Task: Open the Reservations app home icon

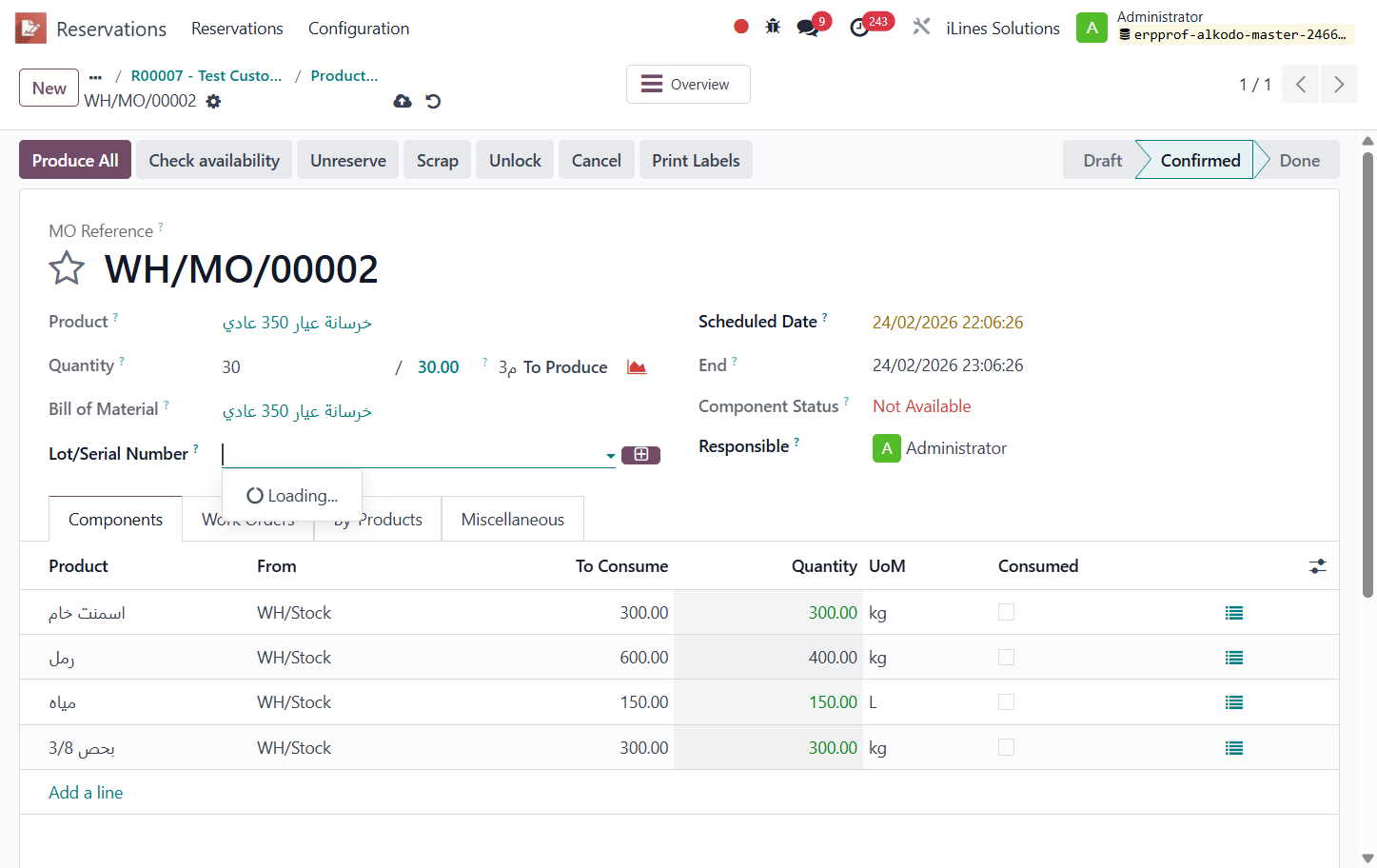Action: click(30, 29)
